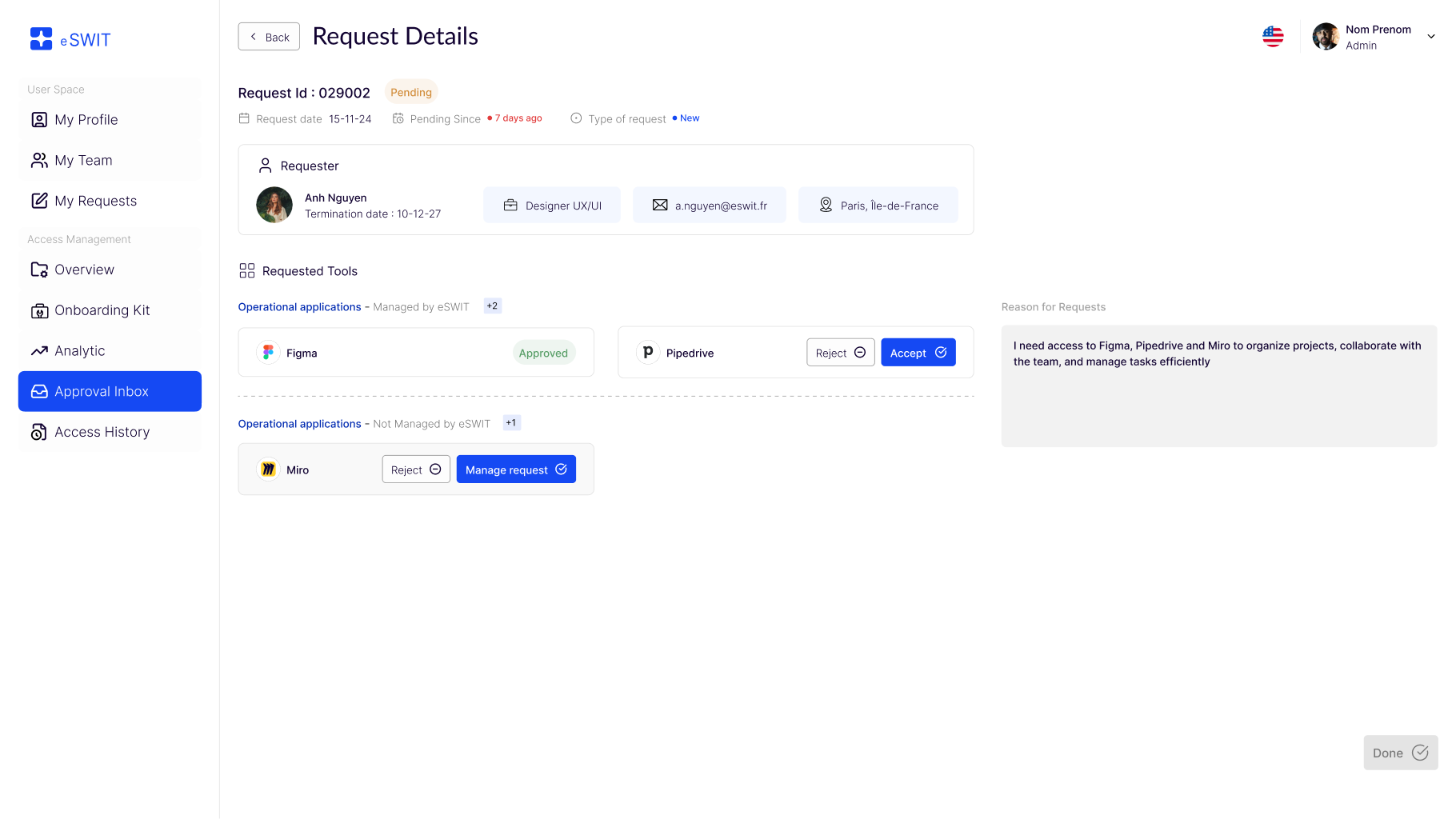Click the Reason for Requests text box
The image size is (1456, 819).
[1218, 386]
